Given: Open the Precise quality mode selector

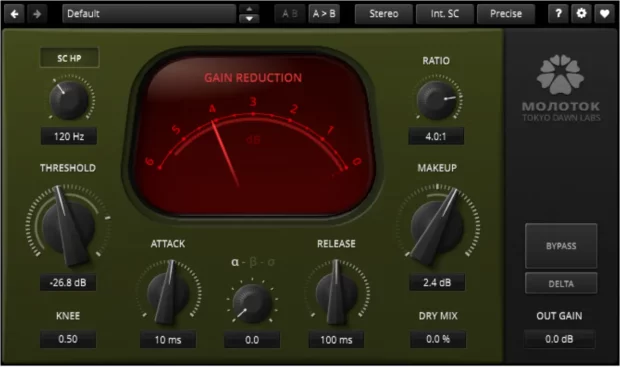Looking at the screenshot, I should click(x=506, y=14).
